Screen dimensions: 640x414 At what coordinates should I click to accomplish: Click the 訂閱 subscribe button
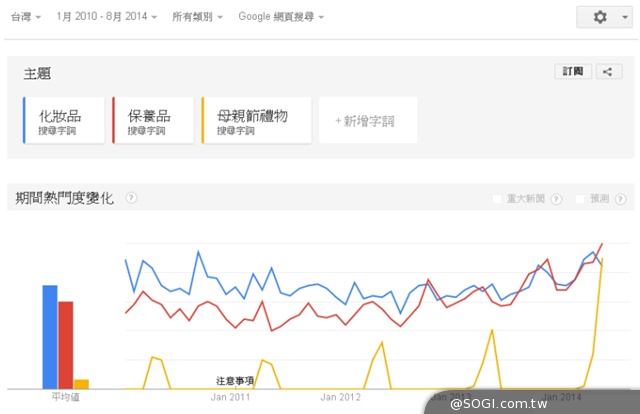[x=573, y=71]
